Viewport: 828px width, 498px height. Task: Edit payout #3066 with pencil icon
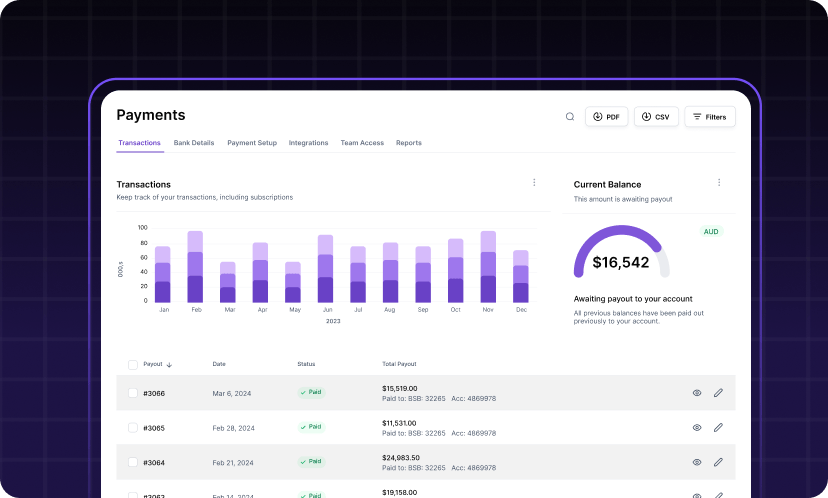coord(718,393)
